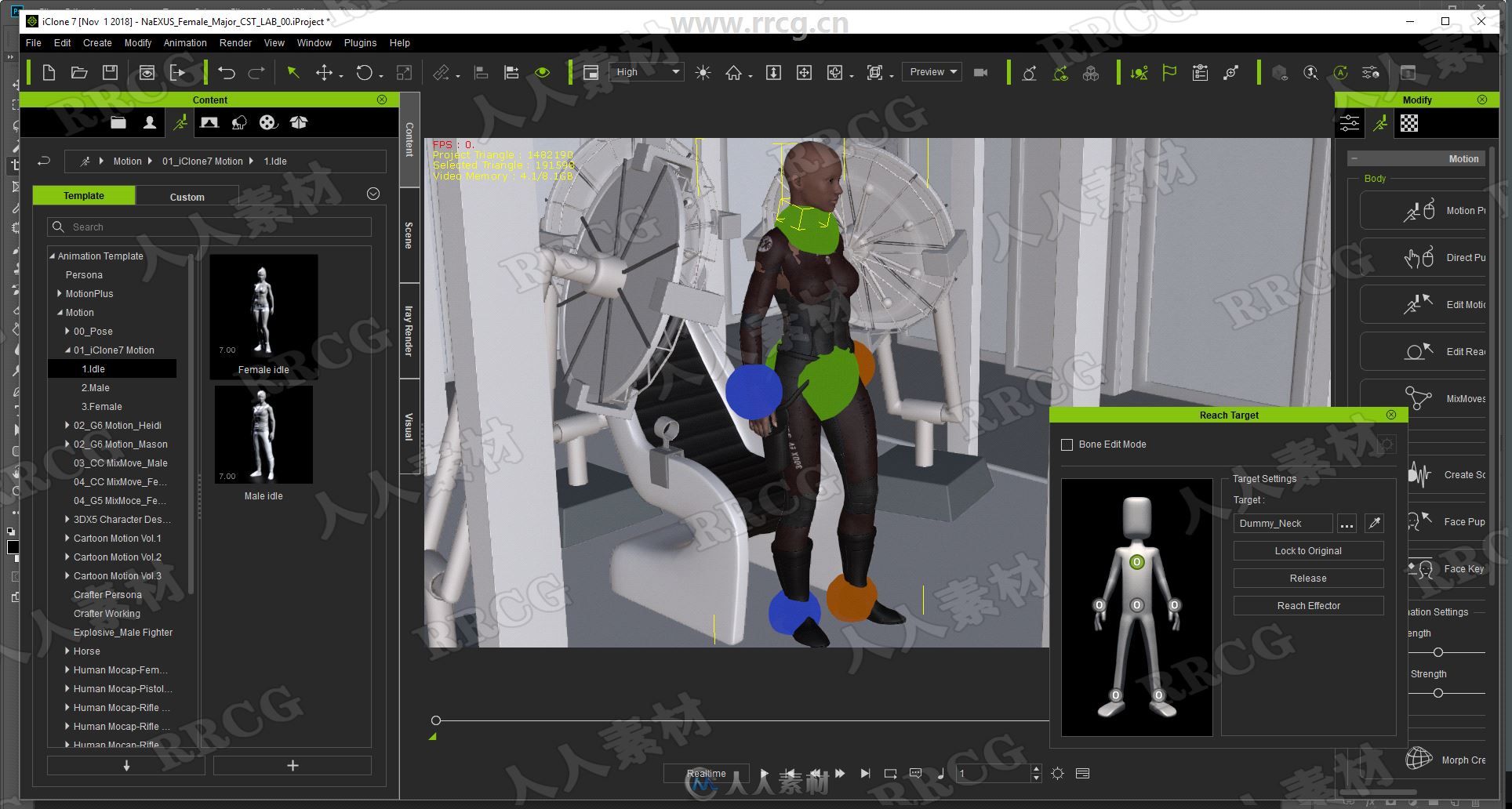Click the checkerboard Material tab in Modify
The width and height of the screenshot is (1512, 809).
[x=1409, y=123]
